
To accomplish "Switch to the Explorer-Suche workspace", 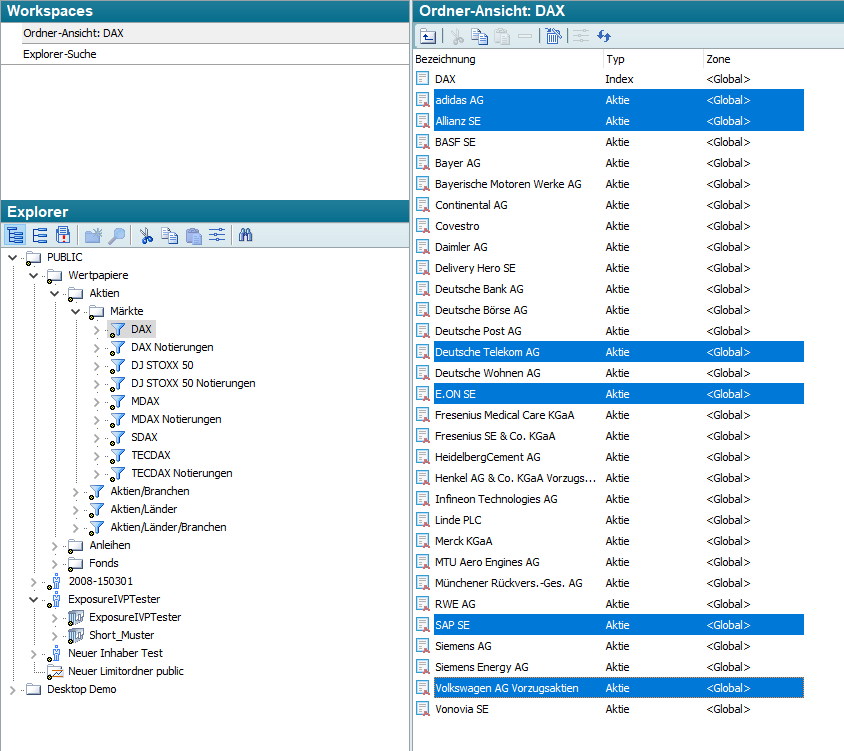I will tap(60, 54).
